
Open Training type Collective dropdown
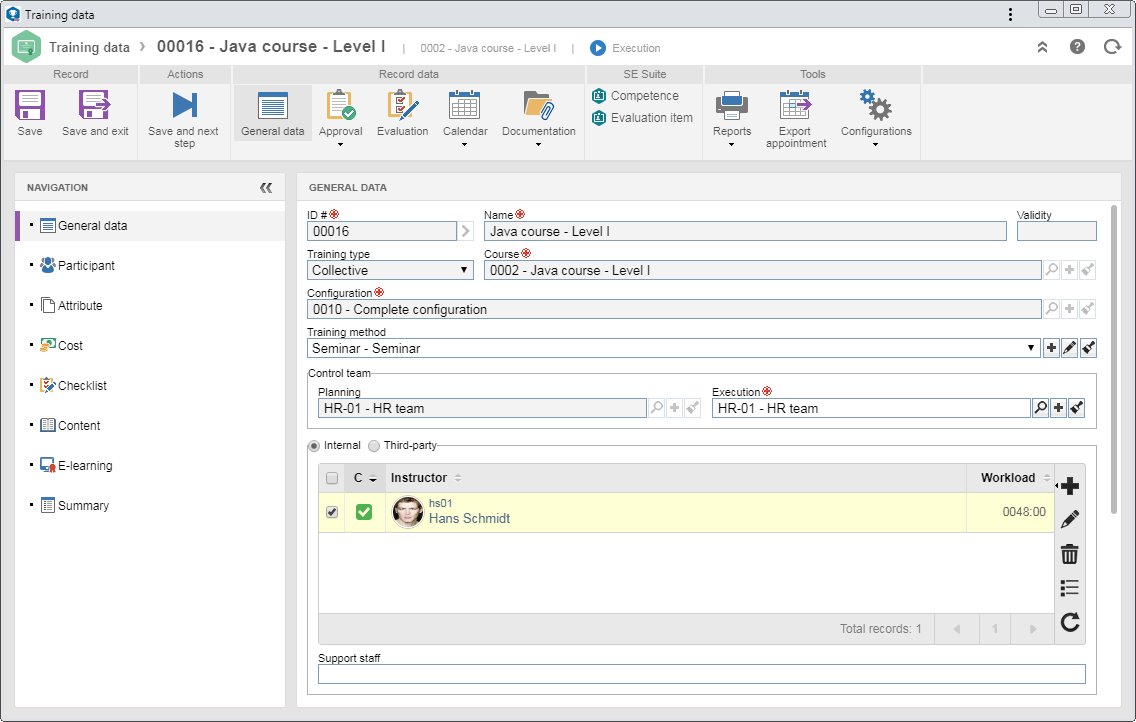[390, 270]
